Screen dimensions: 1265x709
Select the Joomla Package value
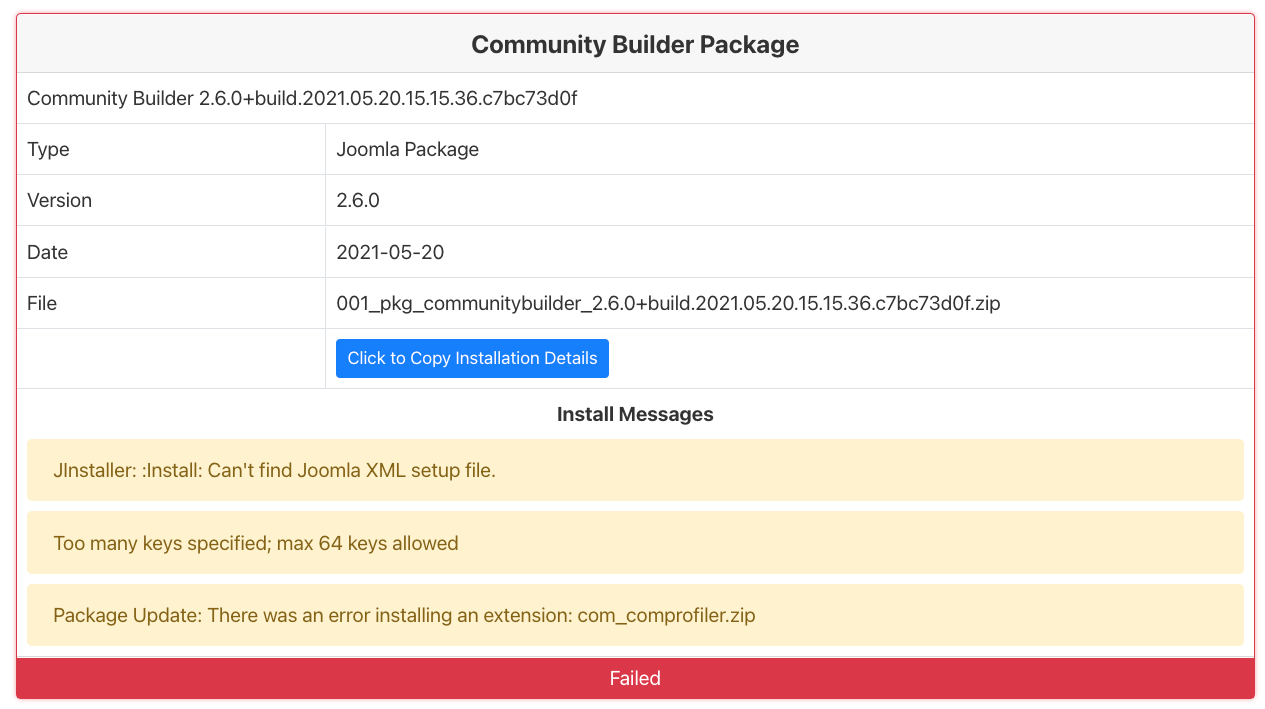407,149
